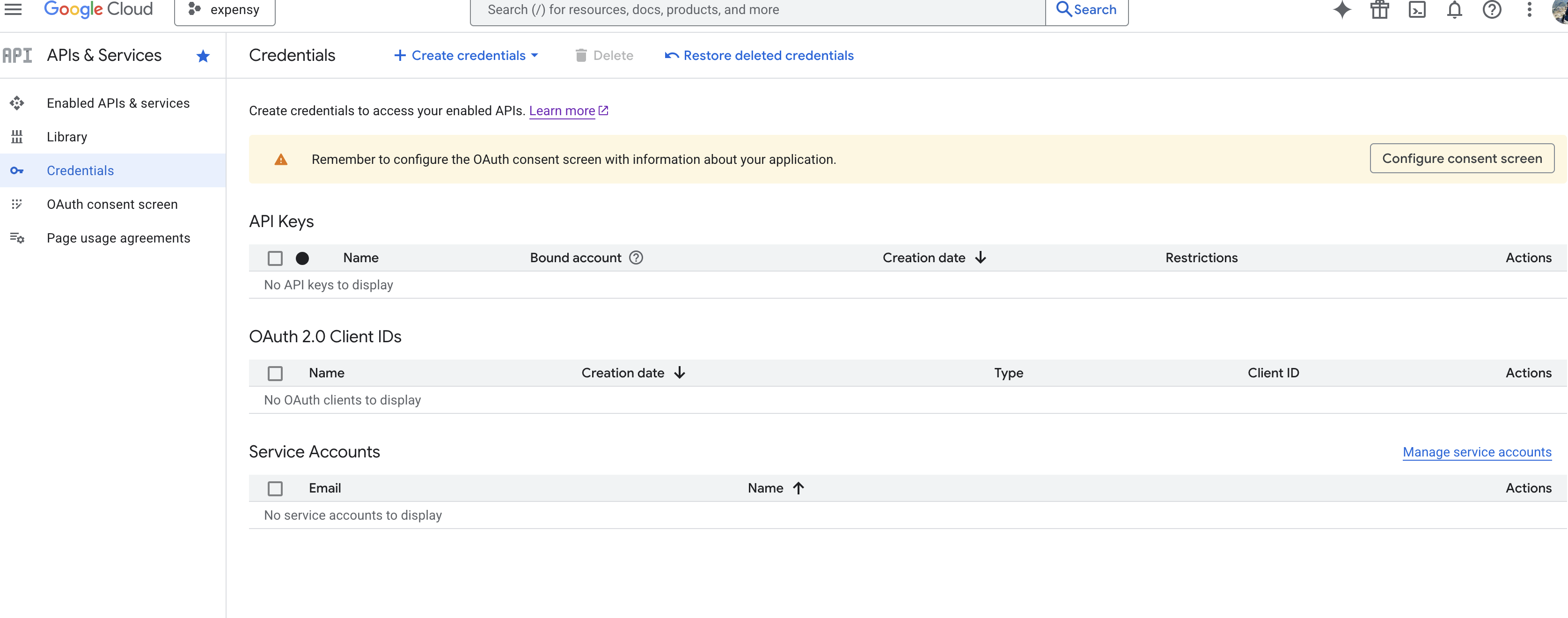Select the Credentials key icon in sidebar

point(16,170)
